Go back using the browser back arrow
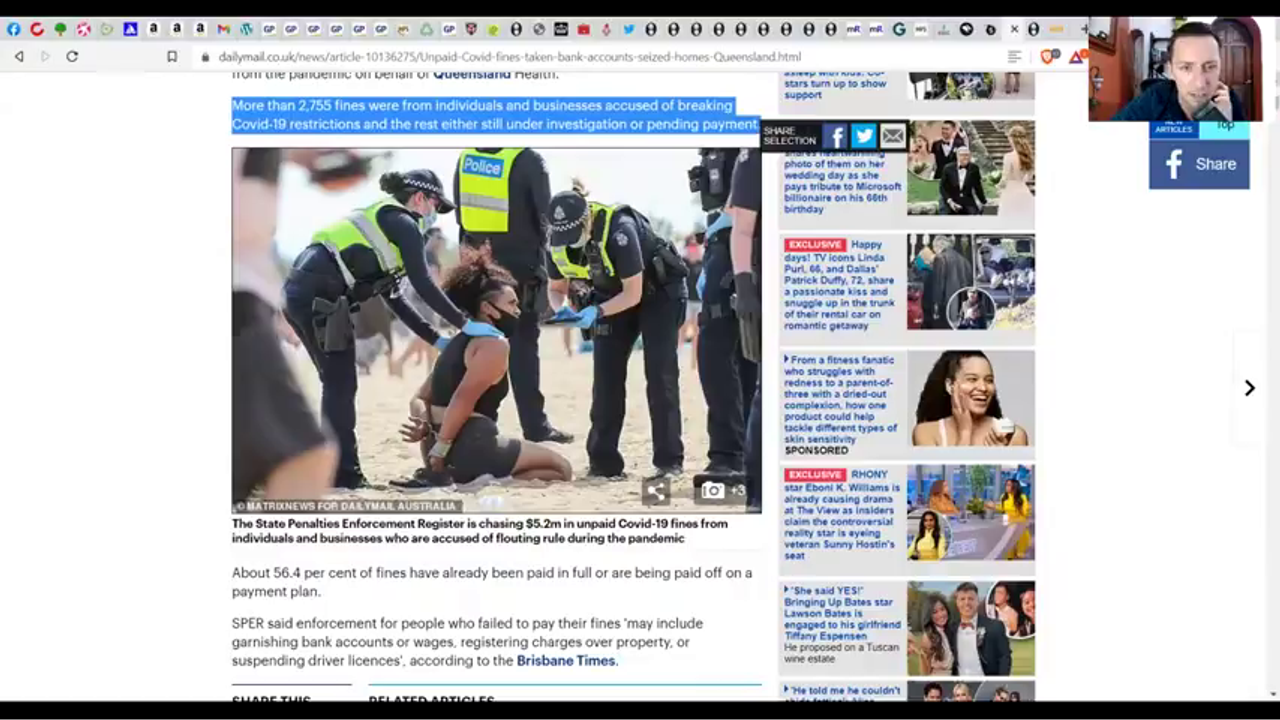Image resolution: width=1280 pixels, height=720 pixels. point(19,57)
